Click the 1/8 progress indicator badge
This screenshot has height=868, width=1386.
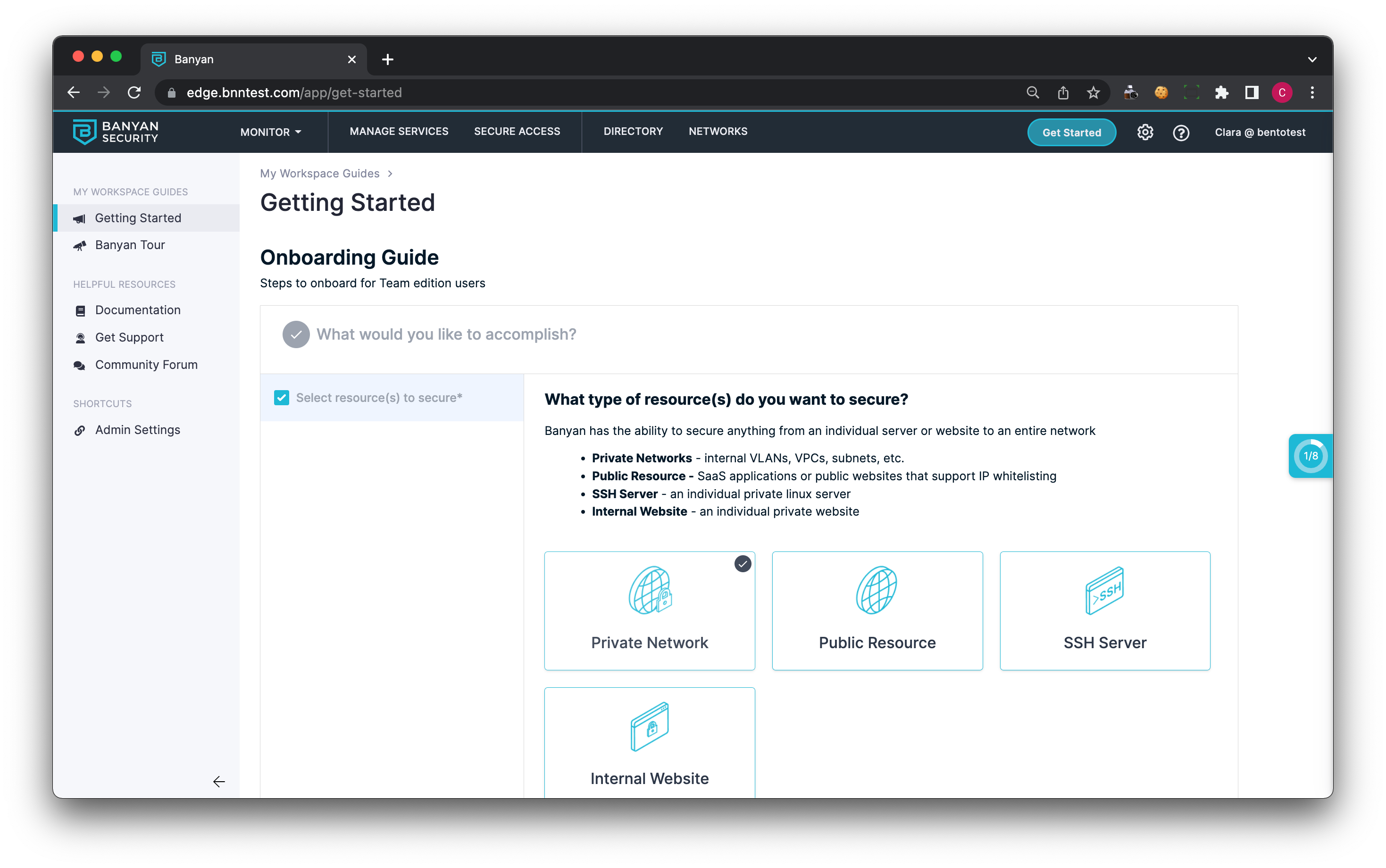pyautogui.click(x=1310, y=456)
